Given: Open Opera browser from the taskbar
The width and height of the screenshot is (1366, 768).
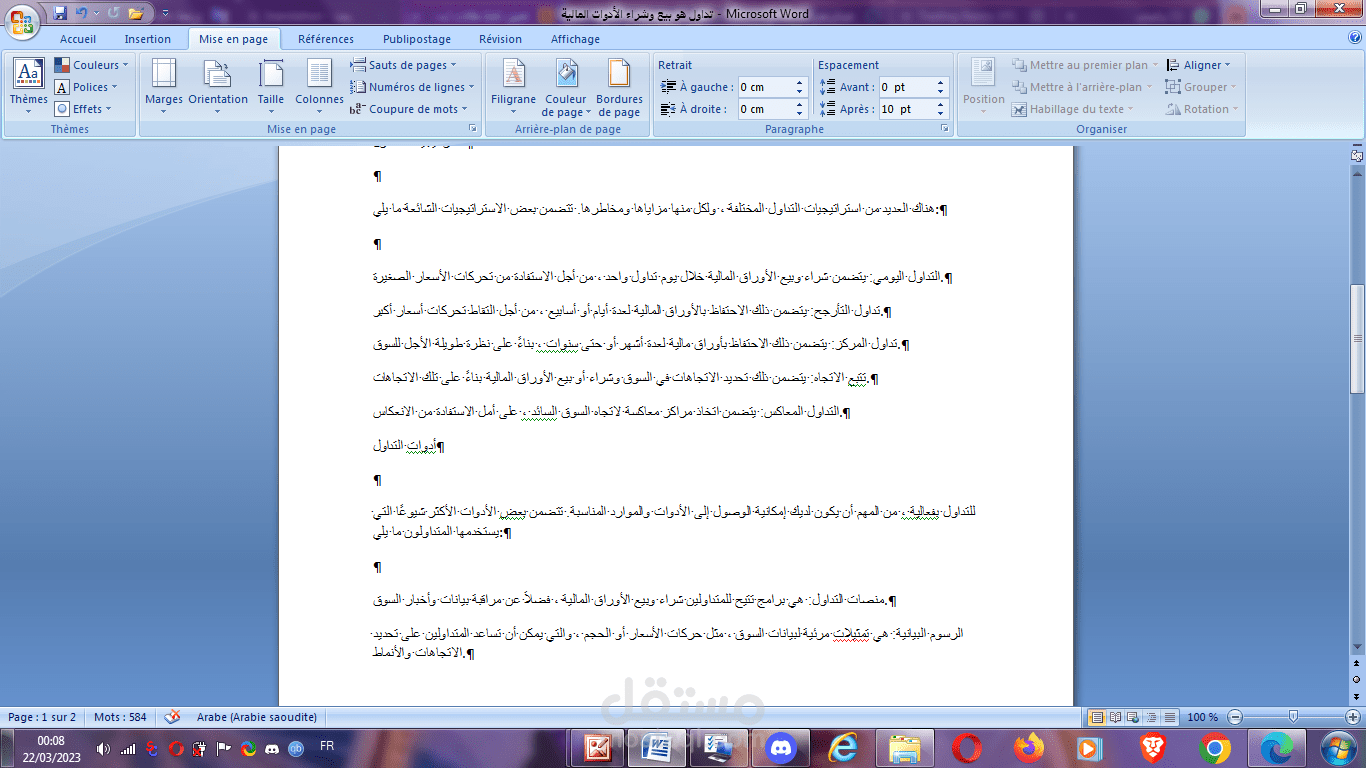Looking at the screenshot, I should pos(966,748).
